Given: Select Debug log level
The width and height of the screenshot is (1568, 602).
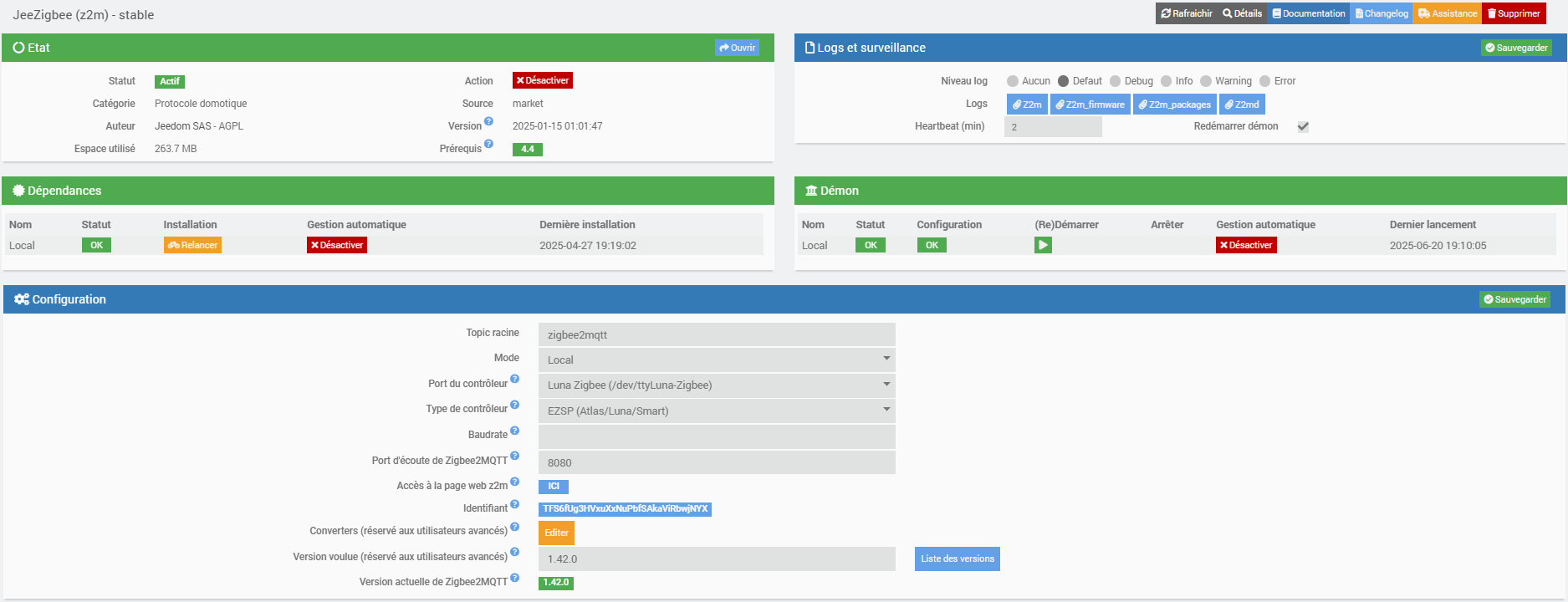Looking at the screenshot, I should pos(1116,81).
